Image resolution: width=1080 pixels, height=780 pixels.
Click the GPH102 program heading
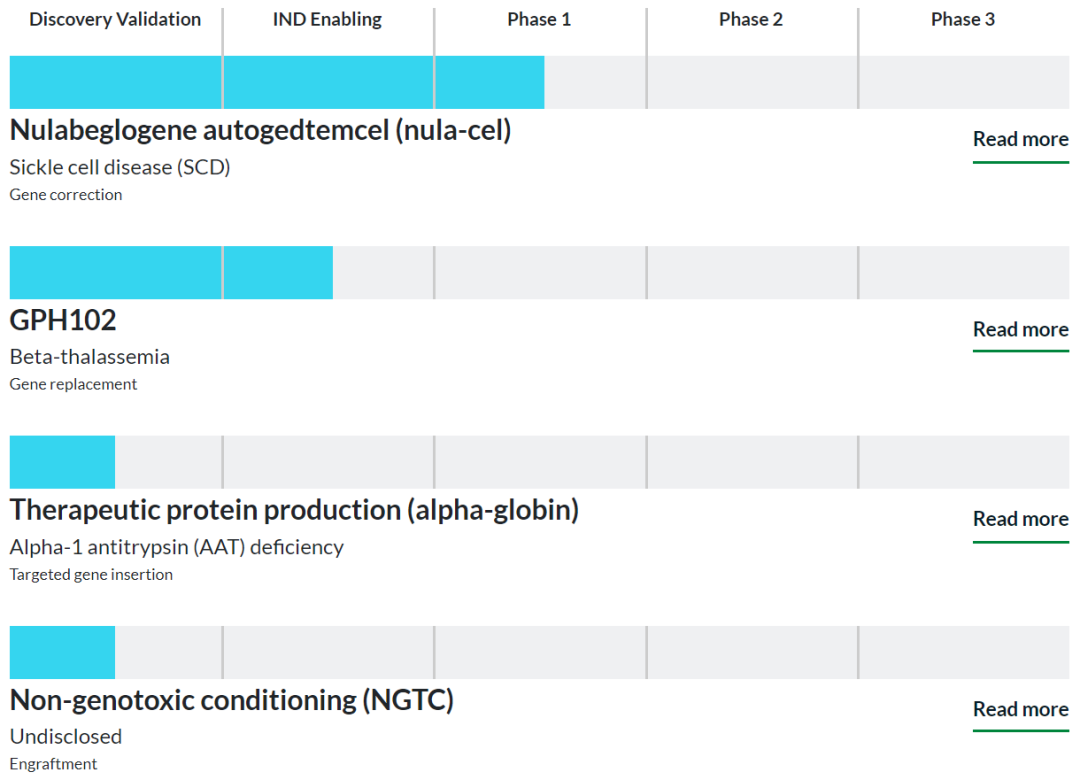pos(63,320)
